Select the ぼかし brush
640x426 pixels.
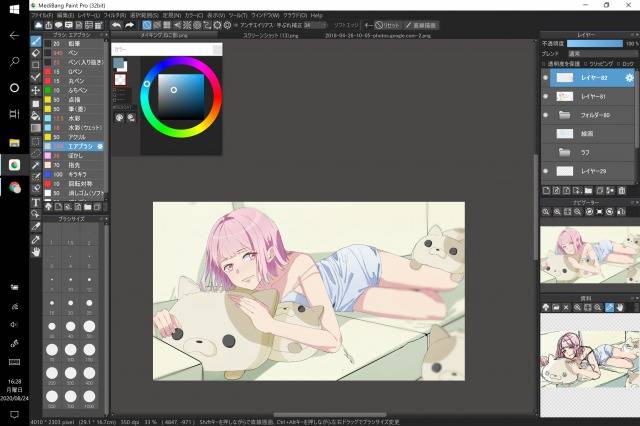[74, 155]
